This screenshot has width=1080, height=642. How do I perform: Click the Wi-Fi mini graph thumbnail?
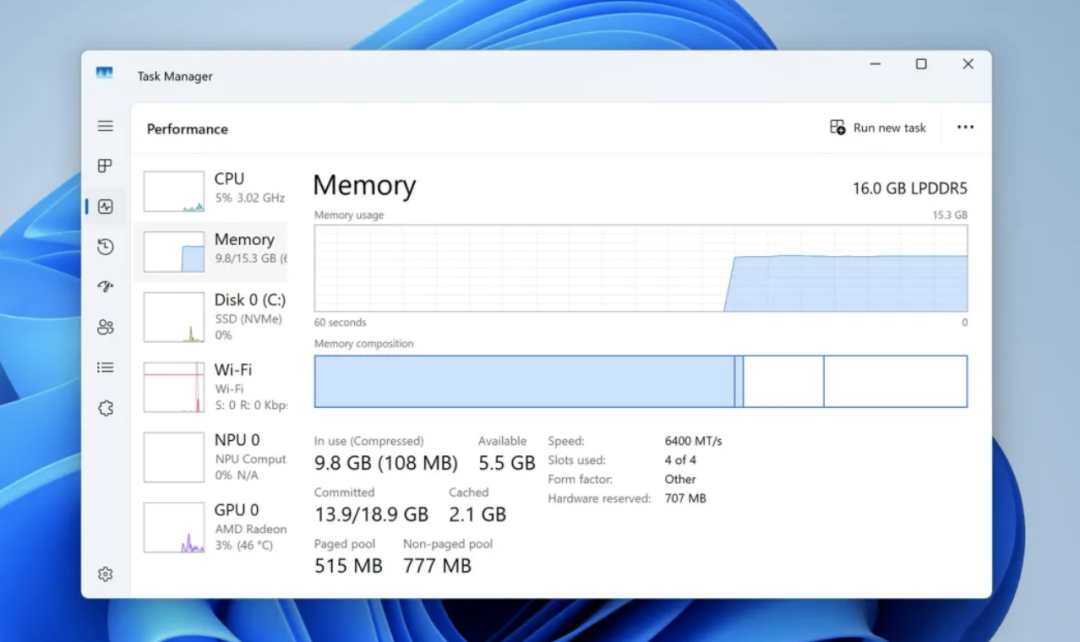174,387
